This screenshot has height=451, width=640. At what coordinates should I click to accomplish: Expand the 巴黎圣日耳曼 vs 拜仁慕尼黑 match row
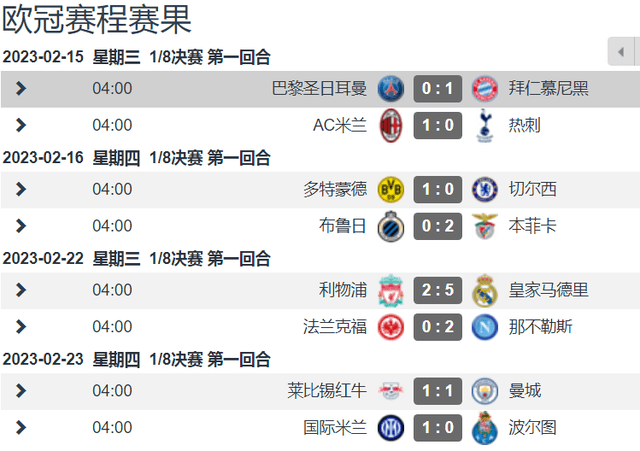click(21, 89)
